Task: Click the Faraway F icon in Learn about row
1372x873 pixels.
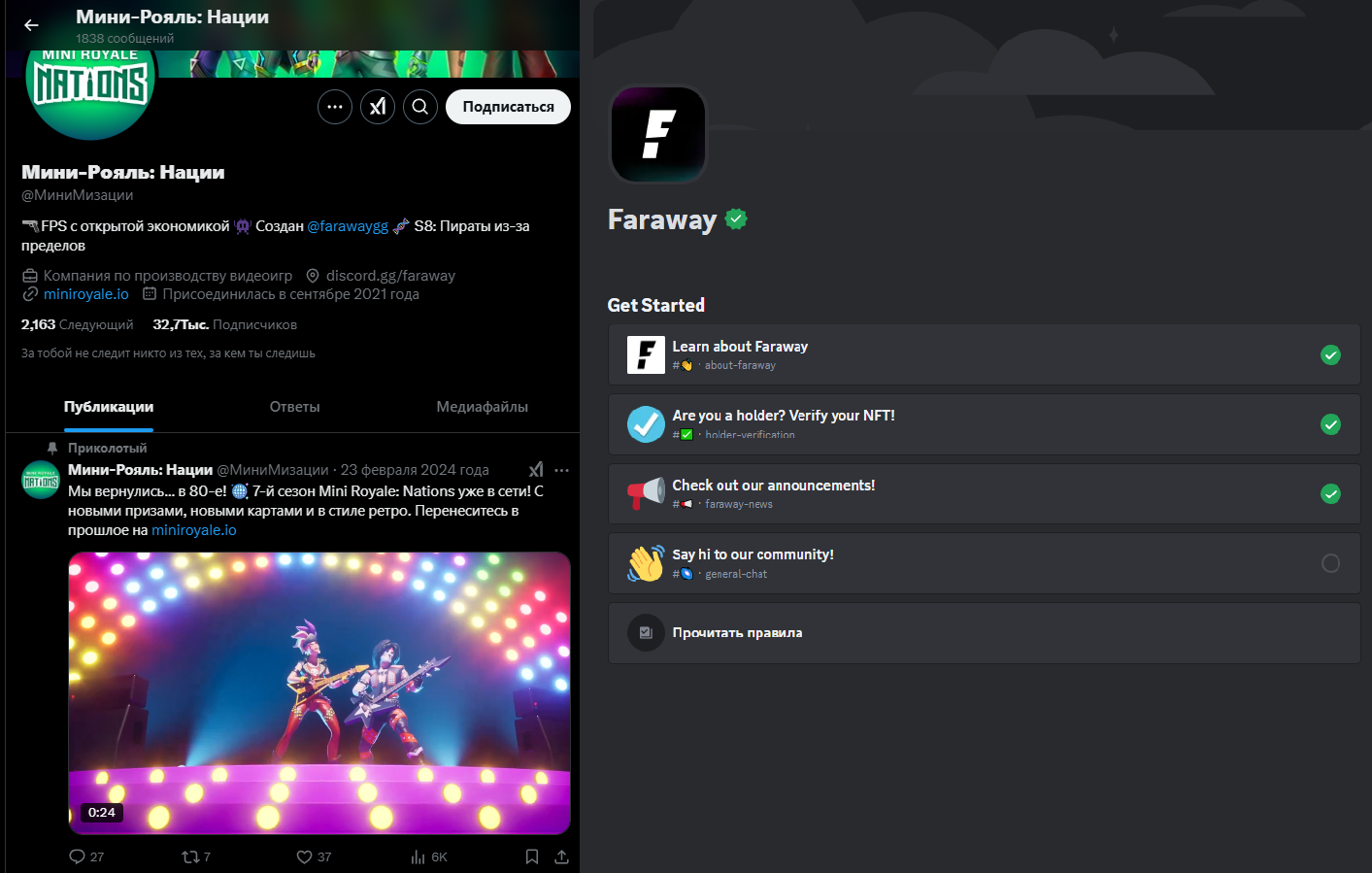Action: pyautogui.click(x=646, y=354)
